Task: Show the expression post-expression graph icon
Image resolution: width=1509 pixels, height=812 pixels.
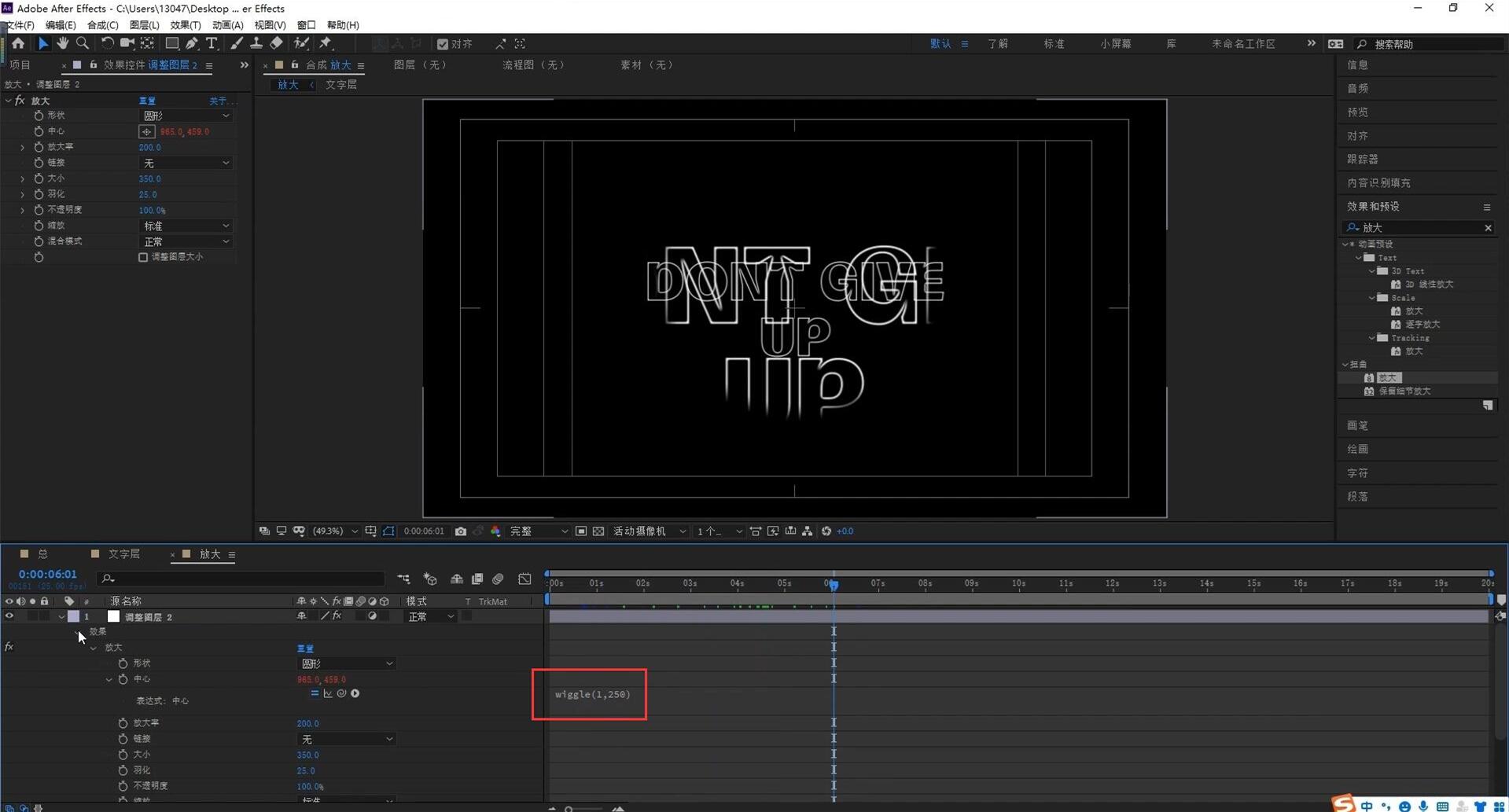Action: point(328,693)
